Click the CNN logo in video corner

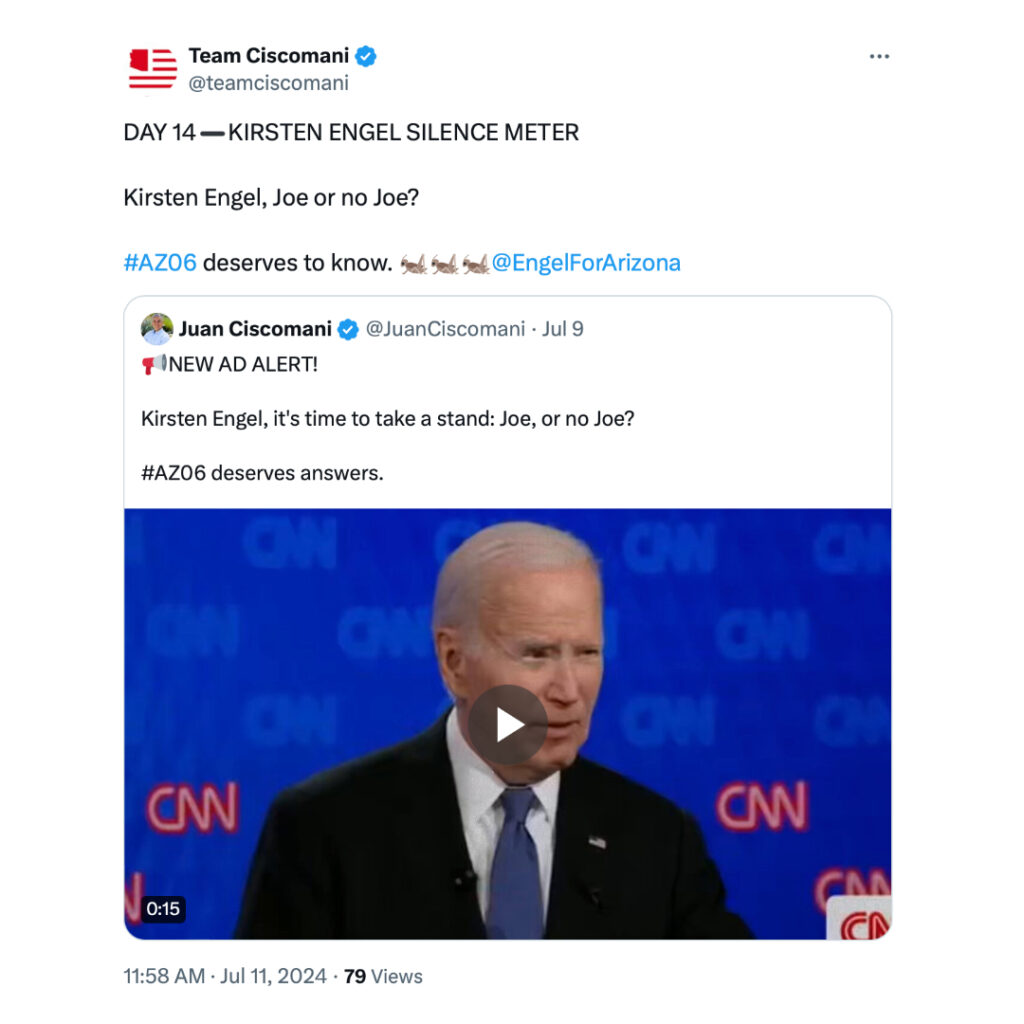(858, 918)
